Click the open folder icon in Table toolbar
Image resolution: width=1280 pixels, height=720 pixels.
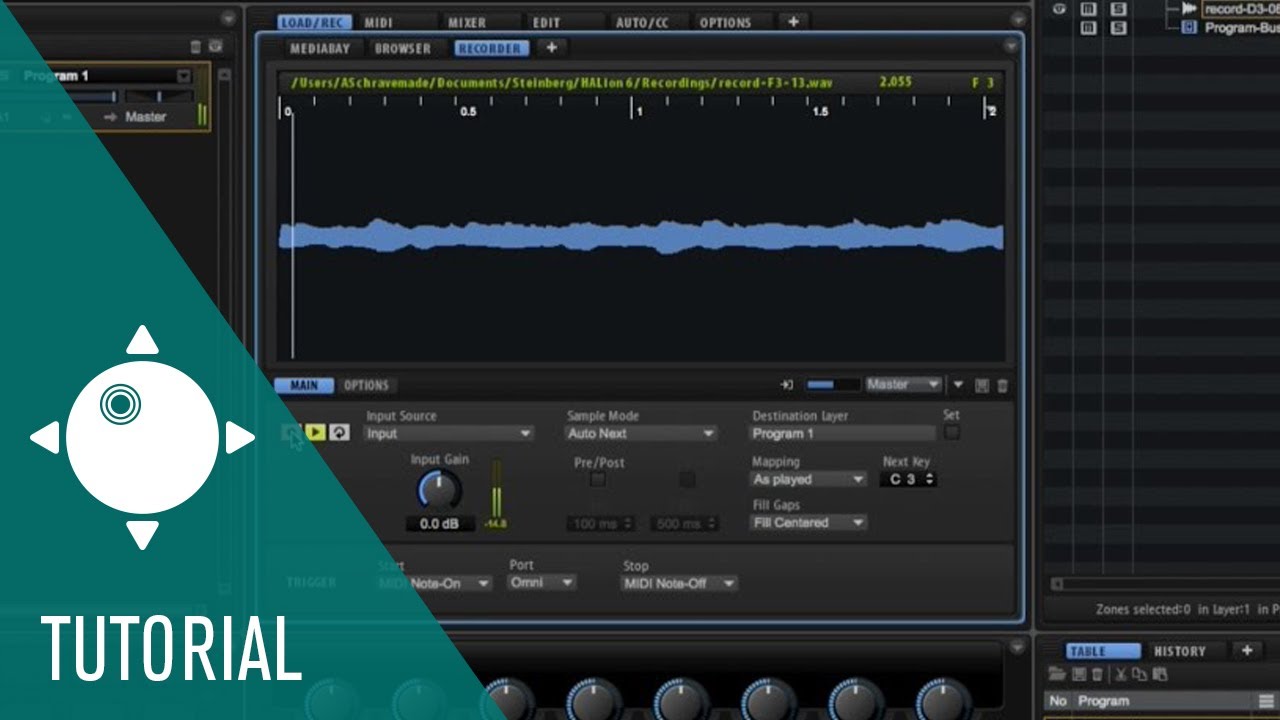1057,675
